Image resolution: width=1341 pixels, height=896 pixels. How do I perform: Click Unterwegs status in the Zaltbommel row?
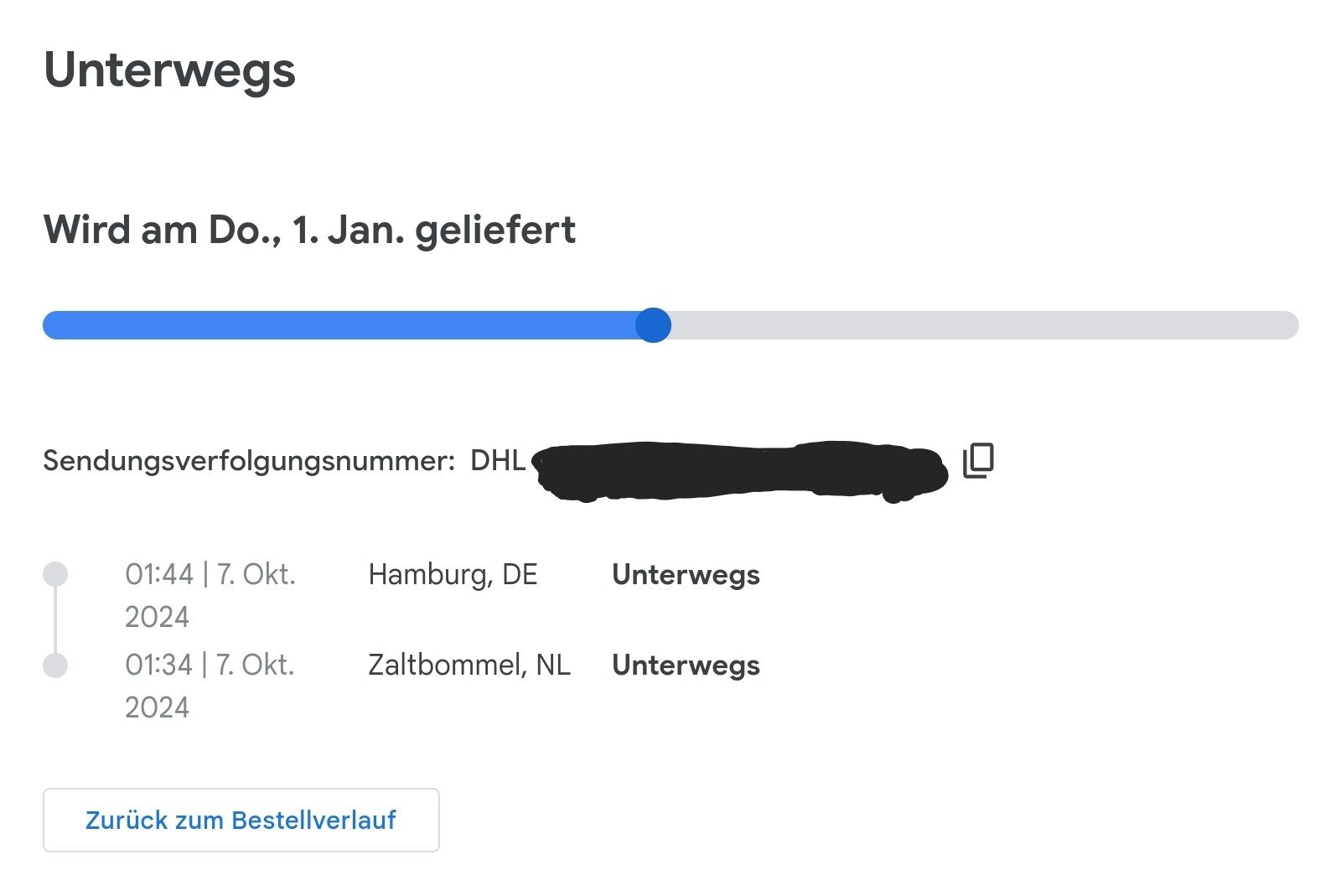pos(686,666)
